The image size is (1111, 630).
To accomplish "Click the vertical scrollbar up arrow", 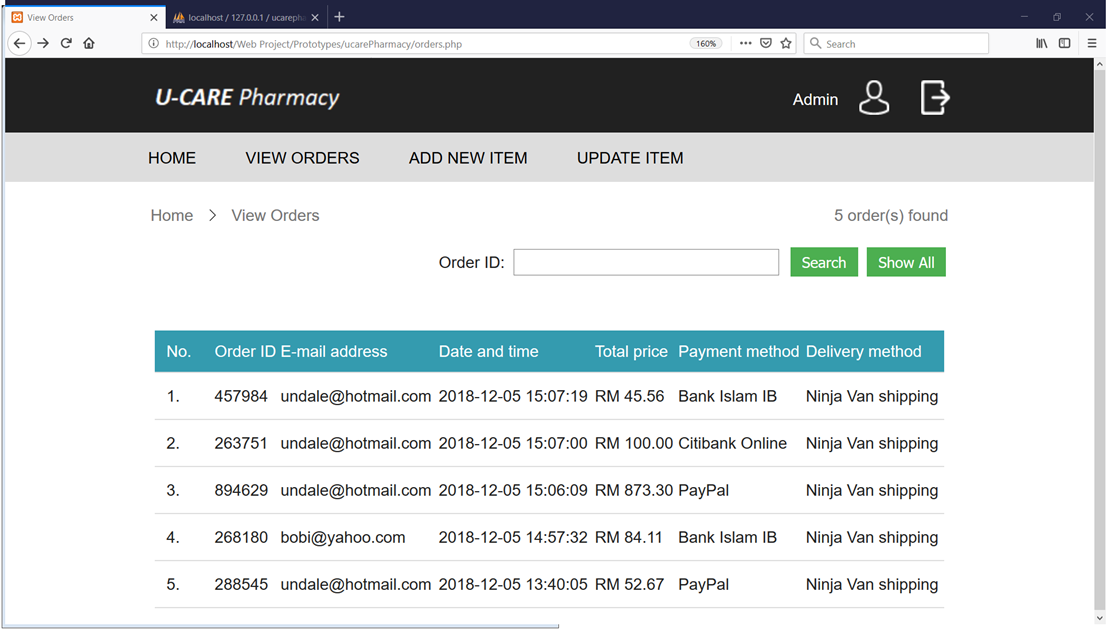I will pos(1100,64).
